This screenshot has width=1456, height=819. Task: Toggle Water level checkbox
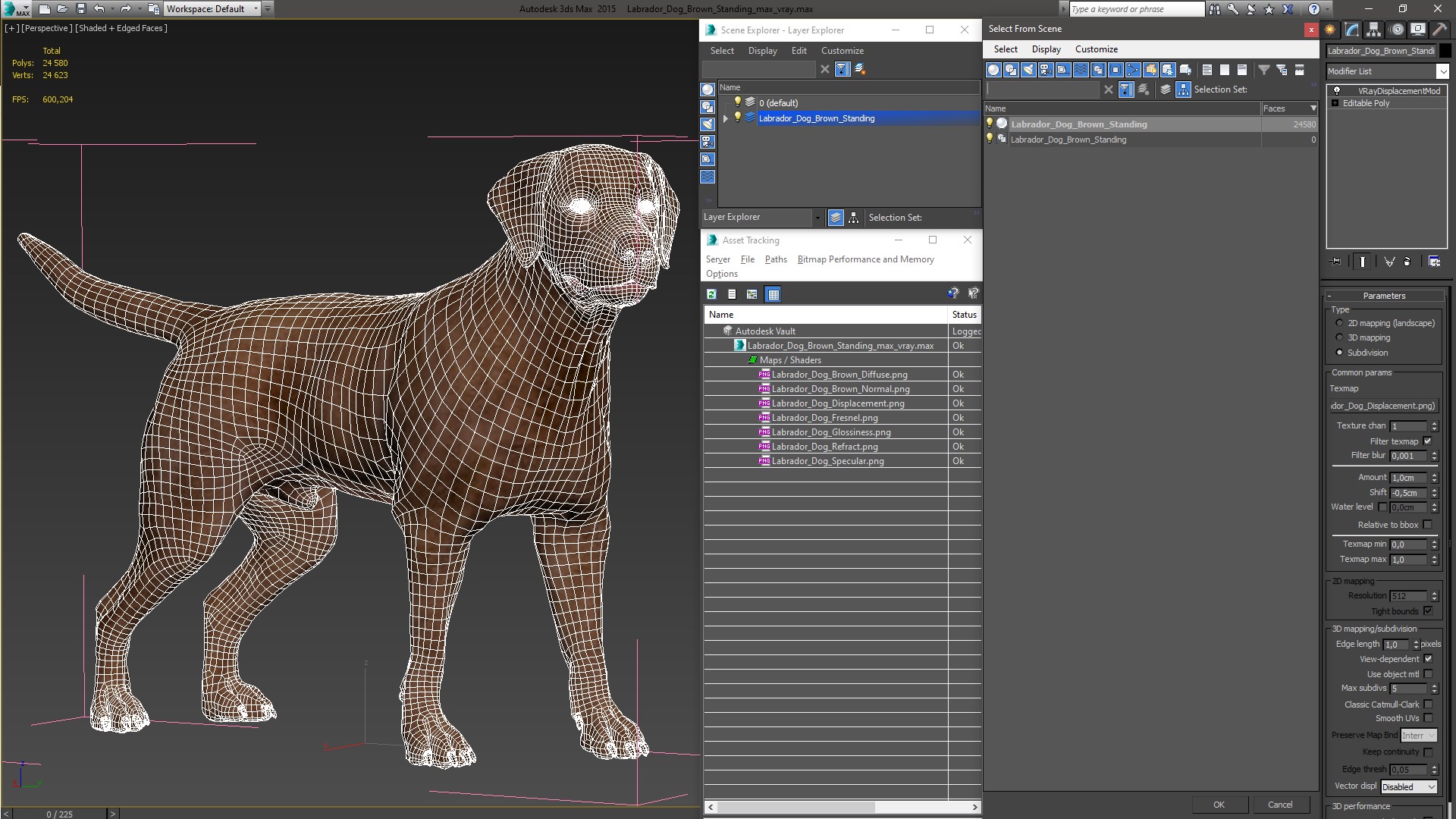1382,507
